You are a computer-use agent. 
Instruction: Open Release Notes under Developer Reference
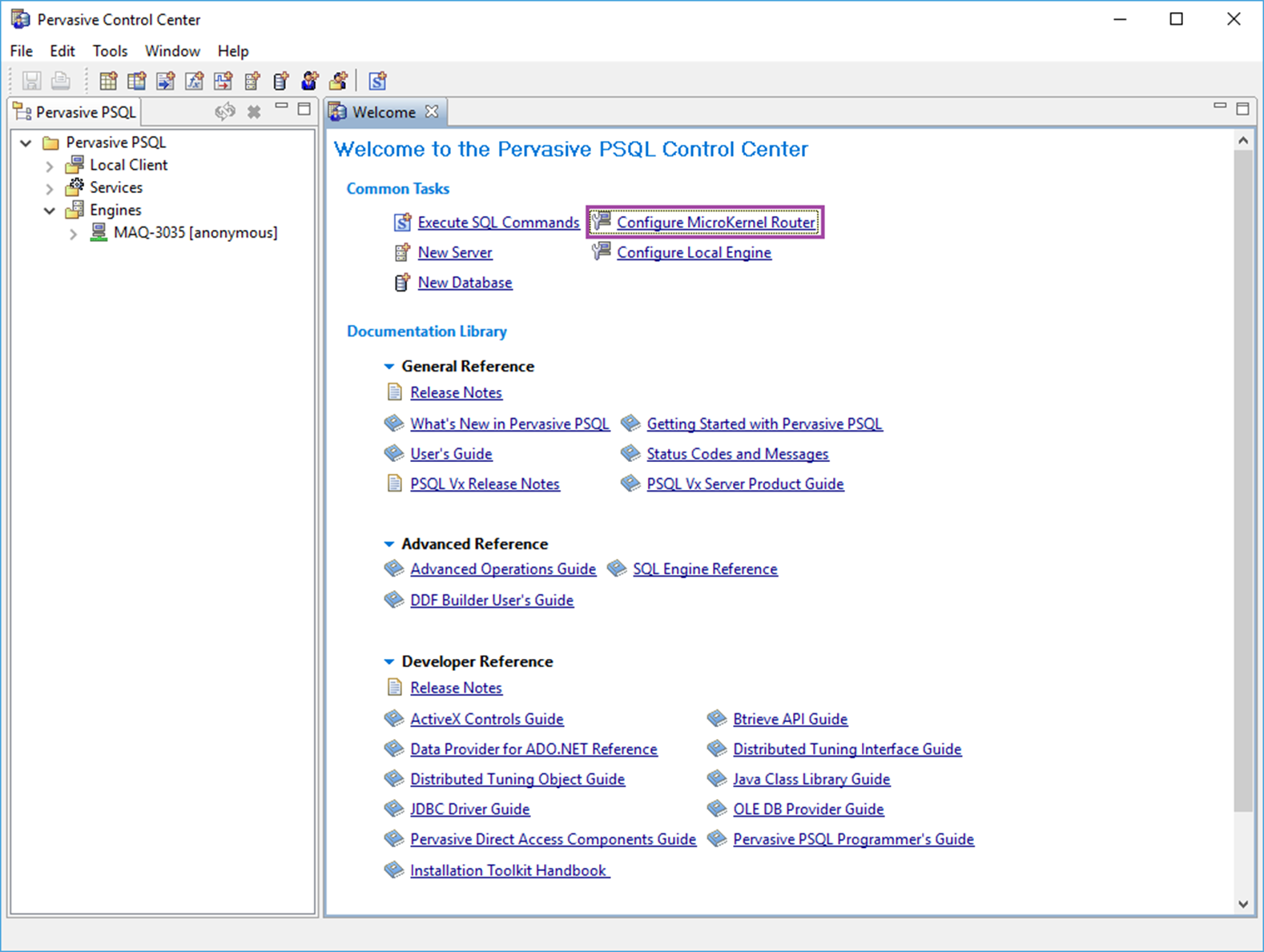[456, 688]
